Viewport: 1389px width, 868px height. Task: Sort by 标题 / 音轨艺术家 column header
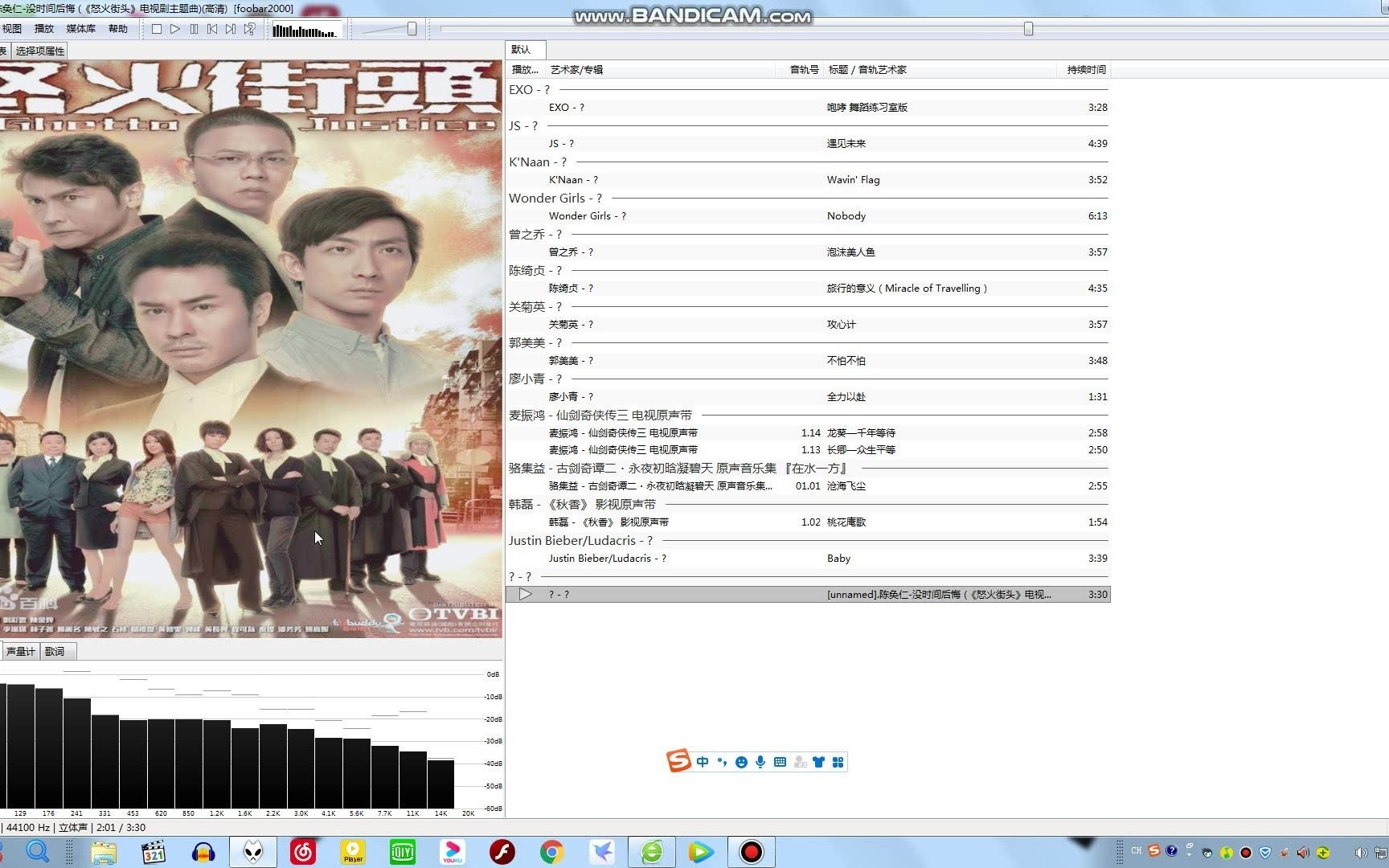pos(940,70)
